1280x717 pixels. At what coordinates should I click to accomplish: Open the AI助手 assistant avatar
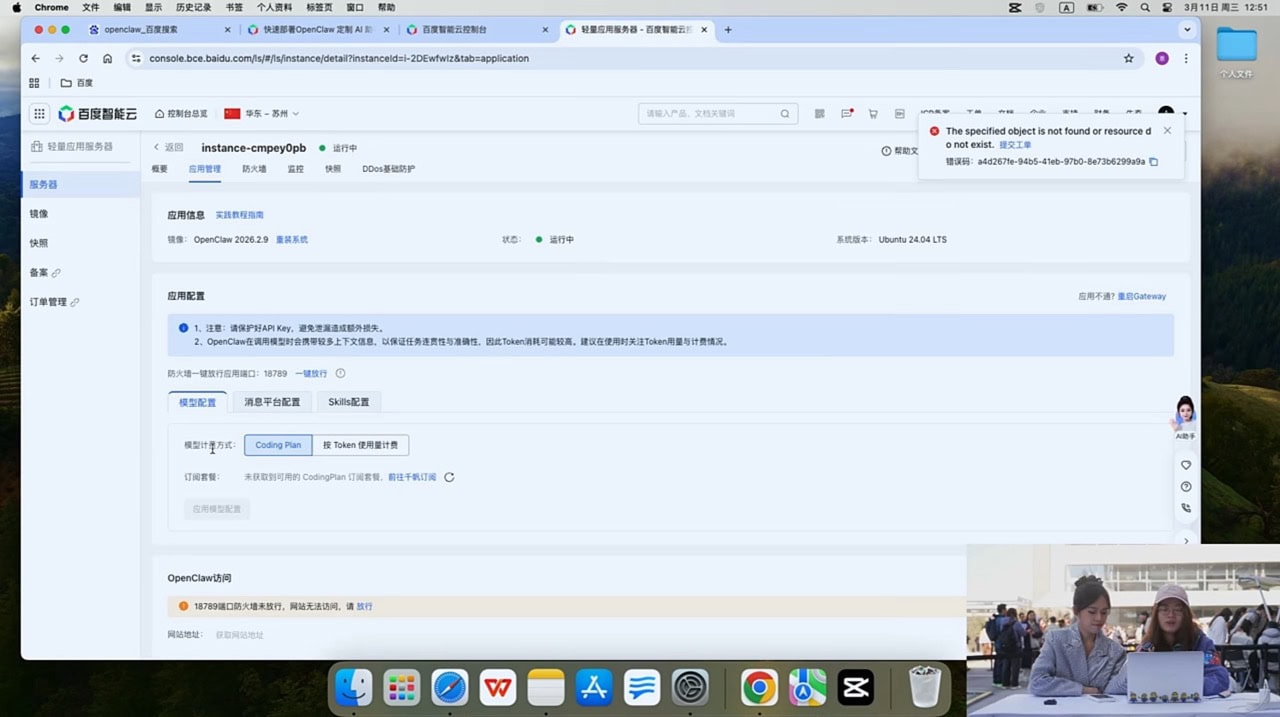(x=1185, y=412)
